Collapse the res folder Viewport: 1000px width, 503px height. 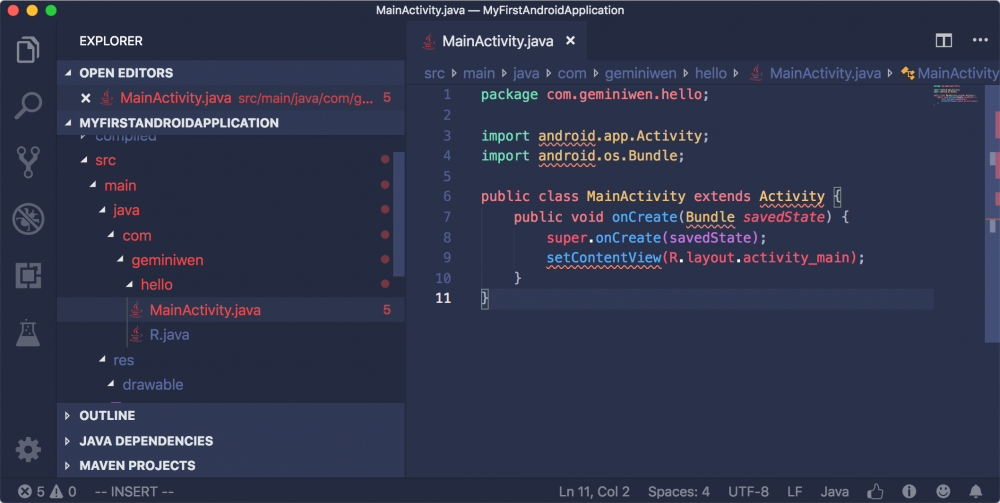click(102, 360)
